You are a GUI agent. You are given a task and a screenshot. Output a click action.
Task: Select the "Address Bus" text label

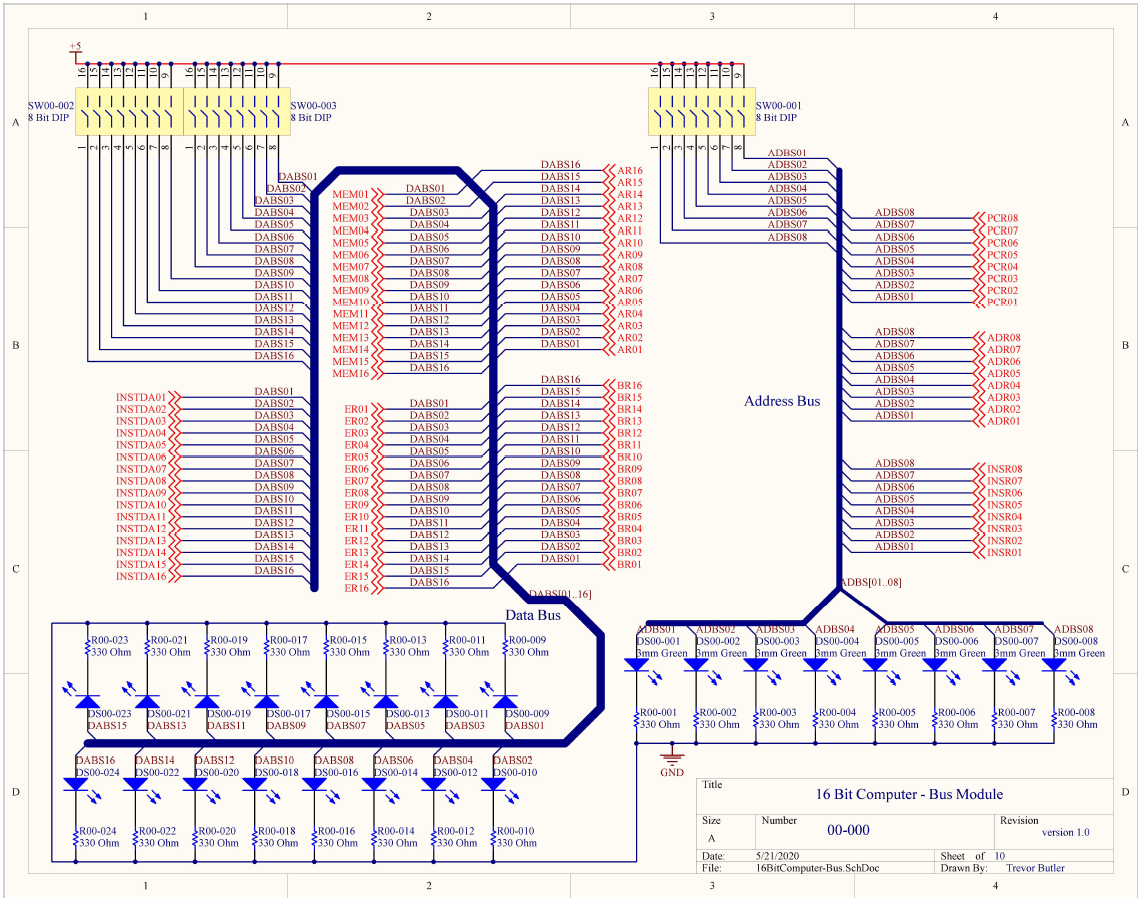click(781, 401)
